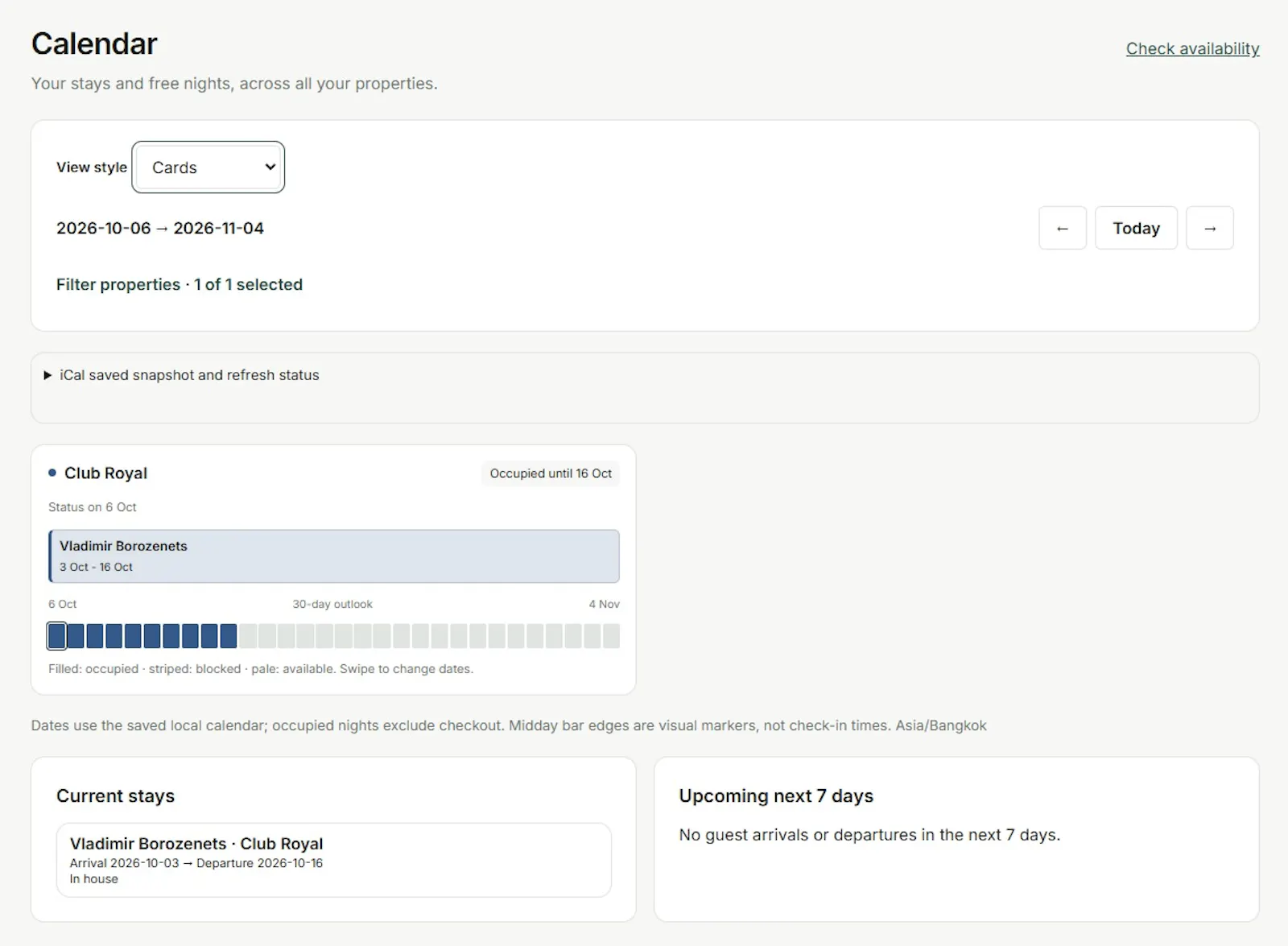This screenshot has height=946, width=1288.
Task: Click the 30-day outlook label
Action: (332, 604)
